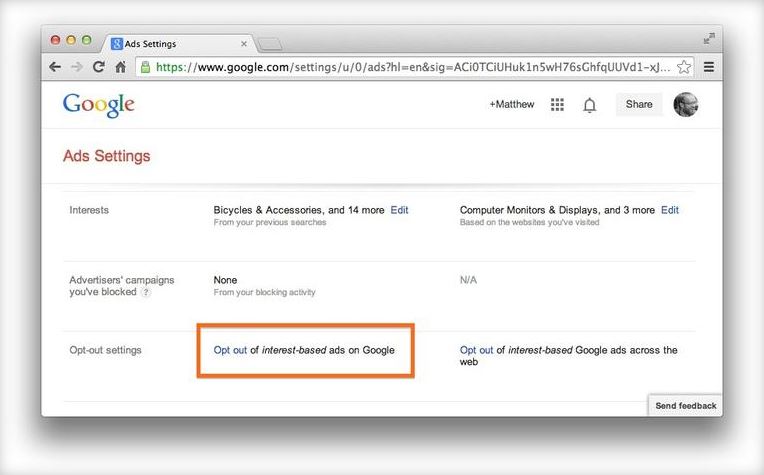Viewport: 764px width, 475px height.
Task: Click the Ads Settings heading
Action: 107,156
